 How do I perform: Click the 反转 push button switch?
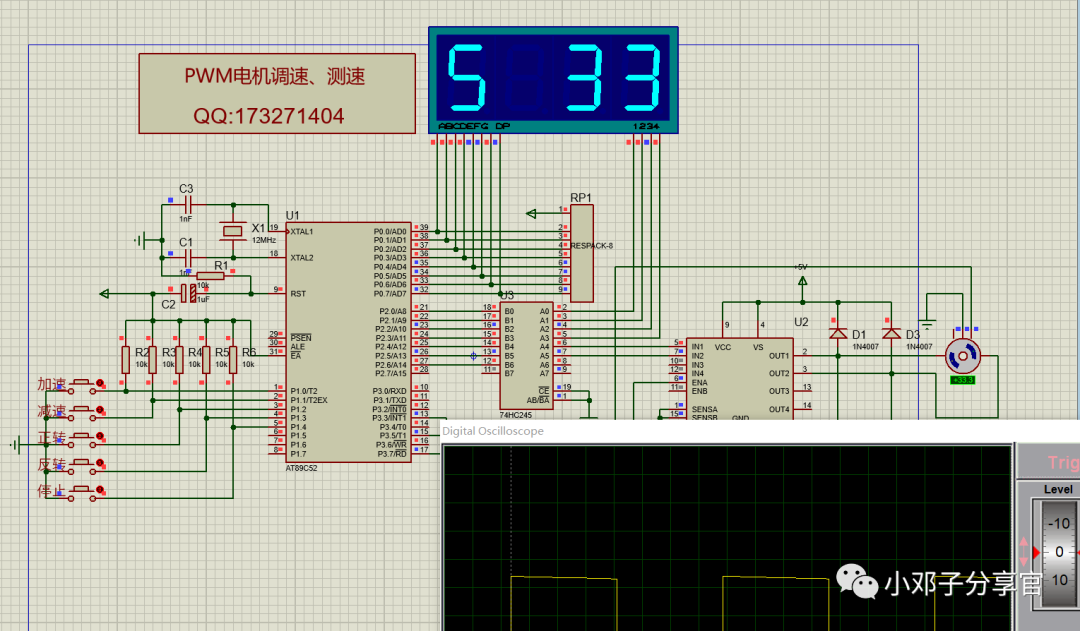tap(87, 464)
